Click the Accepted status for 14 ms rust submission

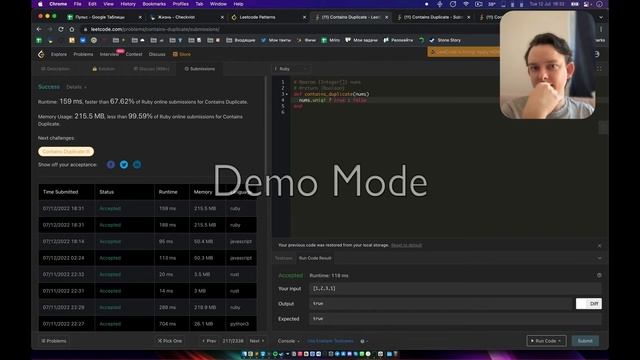click(x=110, y=291)
